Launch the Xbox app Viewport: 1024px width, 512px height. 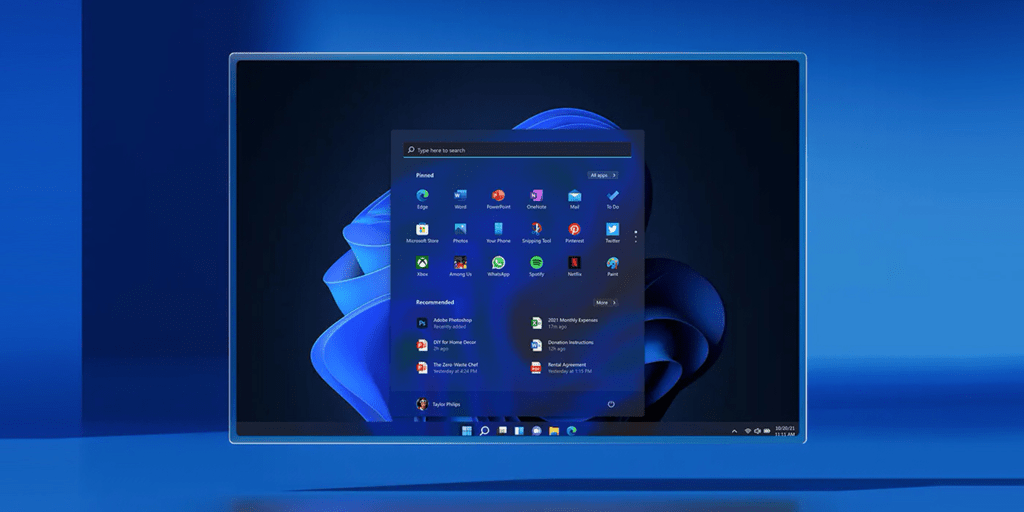(x=423, y=266)
